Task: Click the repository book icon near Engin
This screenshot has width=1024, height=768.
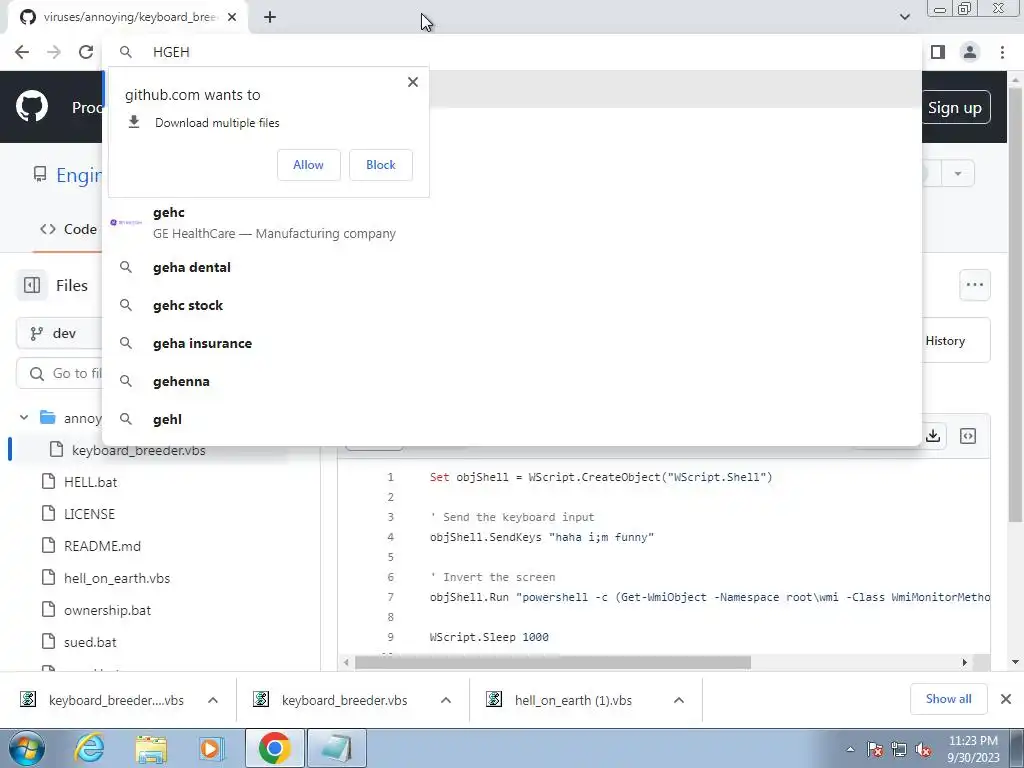Action: 40,174
